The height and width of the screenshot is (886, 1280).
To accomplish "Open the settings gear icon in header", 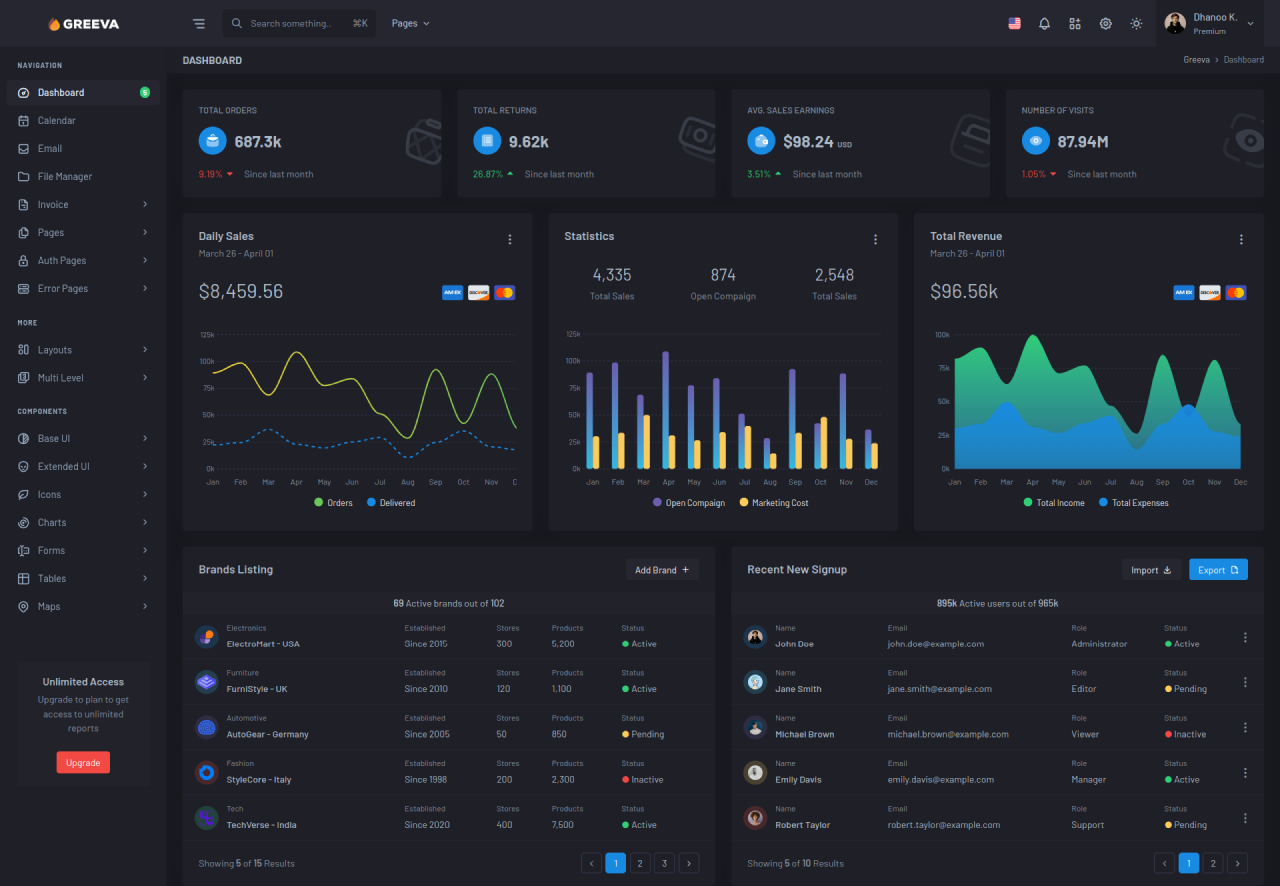I will tap(1105, 23).
